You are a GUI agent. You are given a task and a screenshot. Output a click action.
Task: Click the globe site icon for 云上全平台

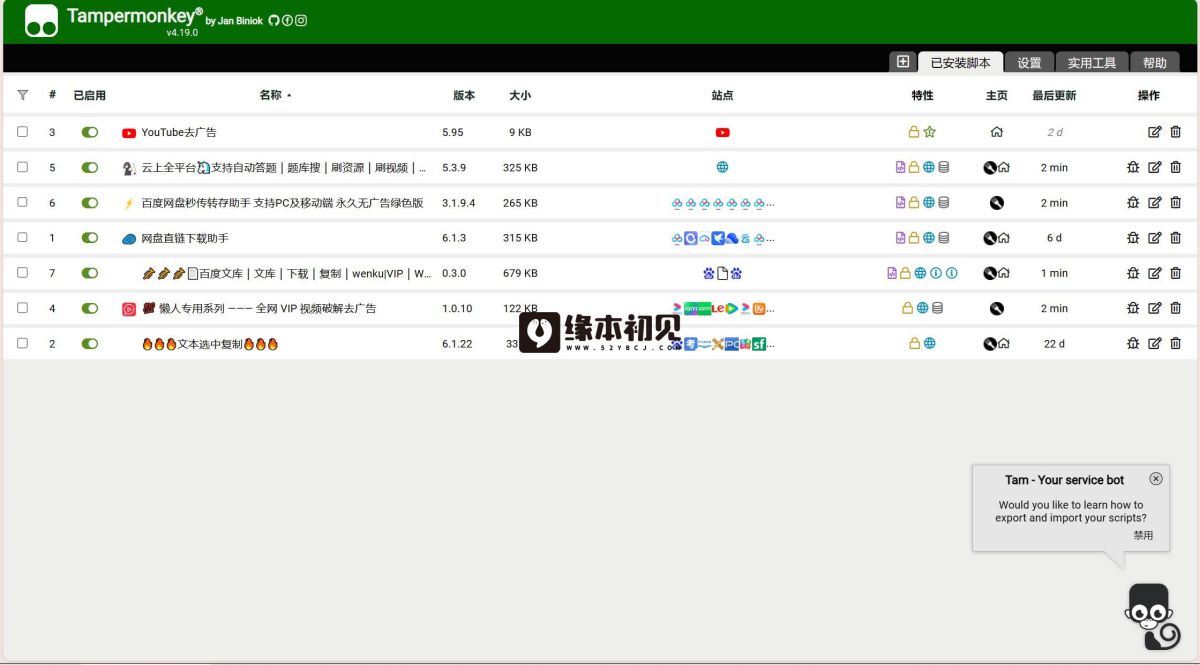(722, 168)
